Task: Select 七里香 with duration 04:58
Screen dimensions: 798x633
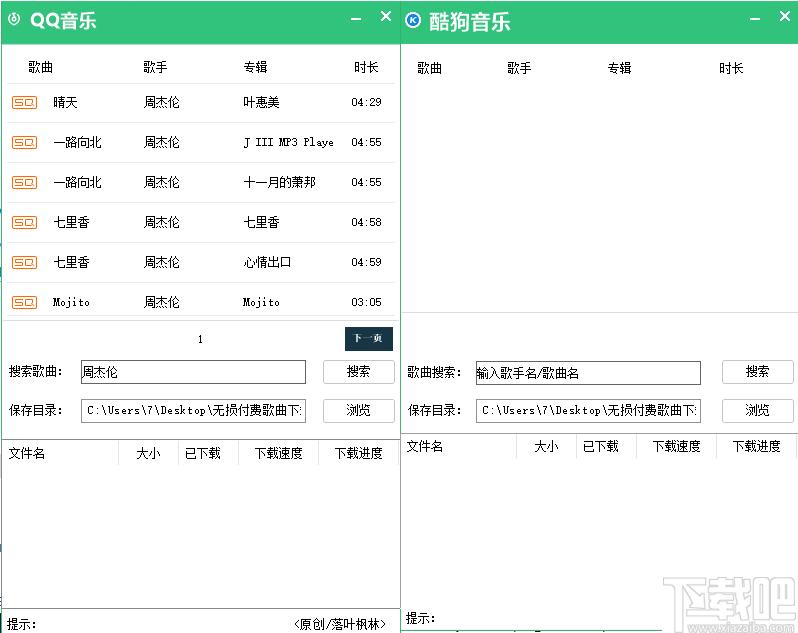Action: tap(71, 222)
